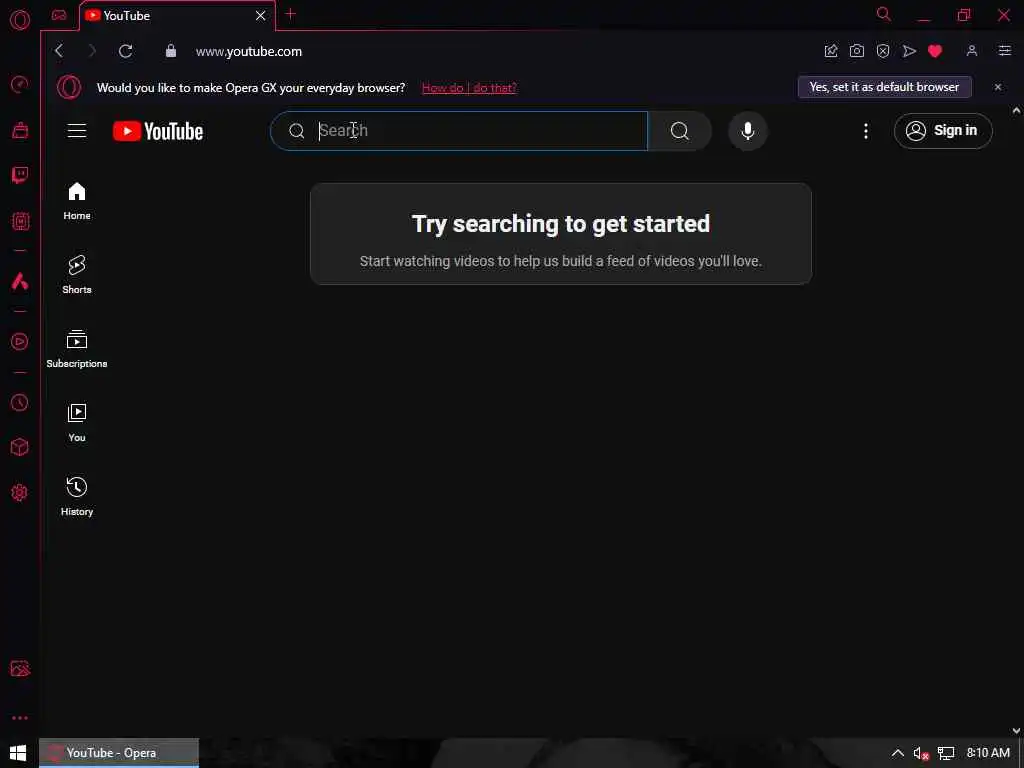The height and width of the screenshot is (768, 1024).
Task: Open YouTube settings three-dots menu
Action: [x=866, y=131]
